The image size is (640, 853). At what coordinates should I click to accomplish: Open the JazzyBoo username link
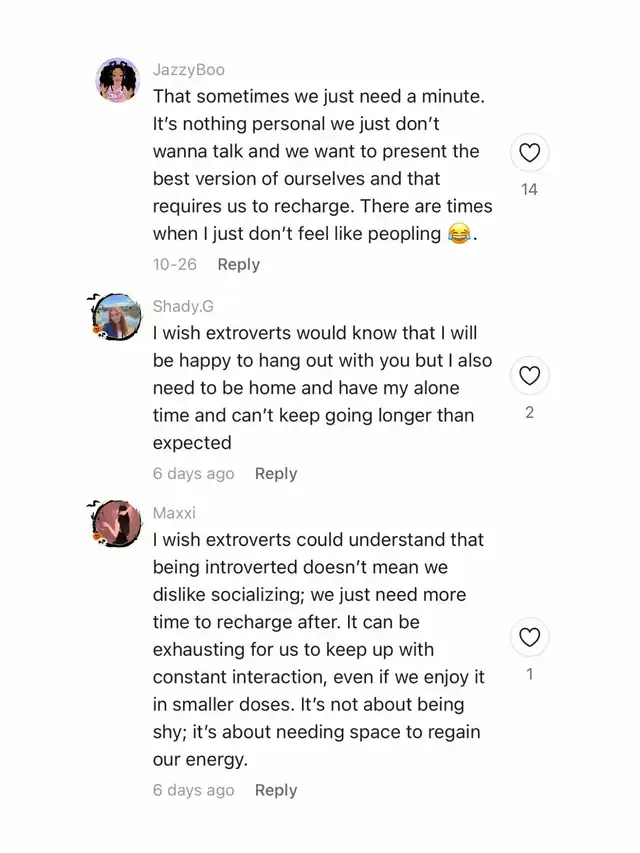(x=189, y=70)
